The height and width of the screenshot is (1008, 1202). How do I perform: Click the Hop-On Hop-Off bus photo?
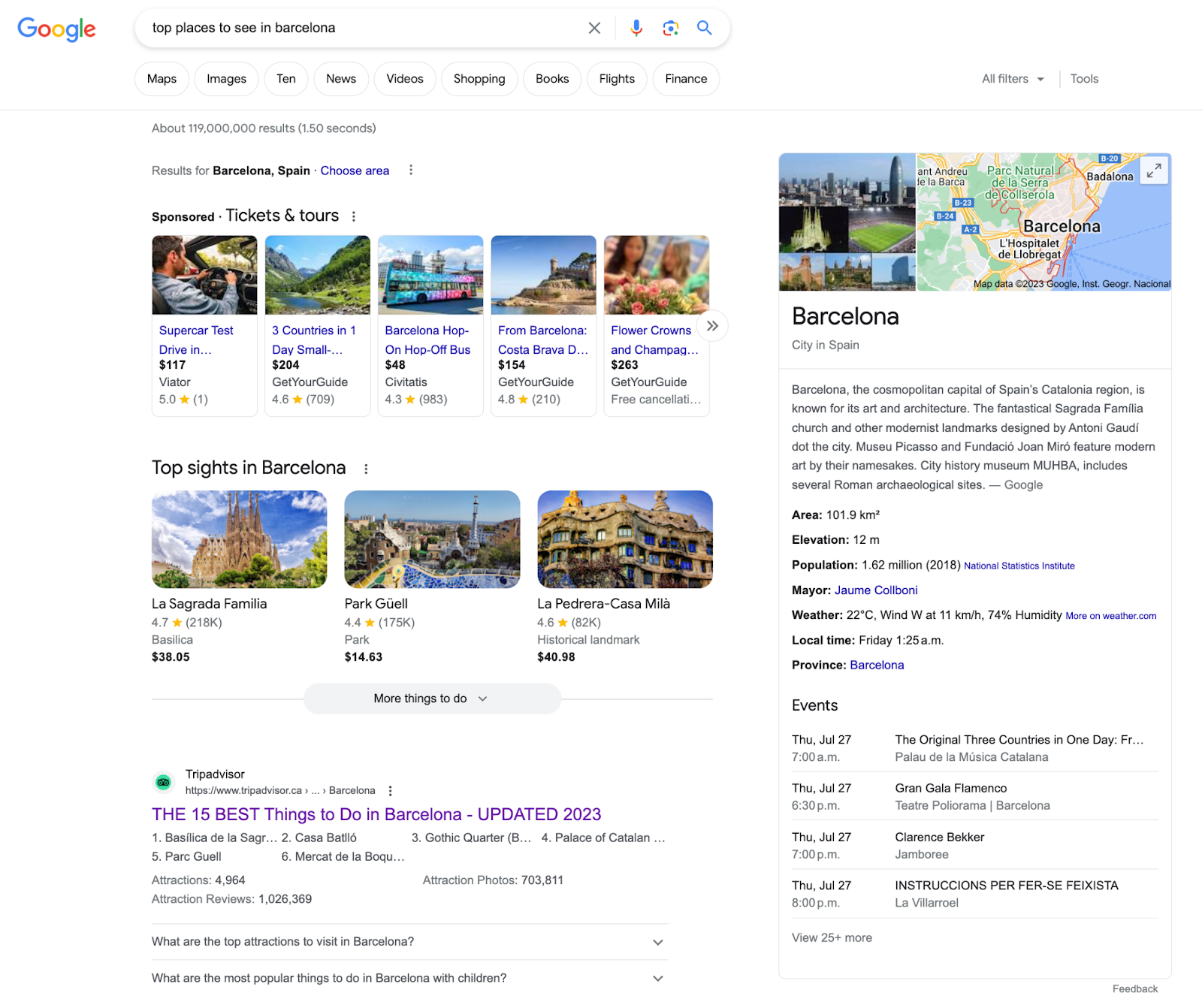click(x=430, y=275)
